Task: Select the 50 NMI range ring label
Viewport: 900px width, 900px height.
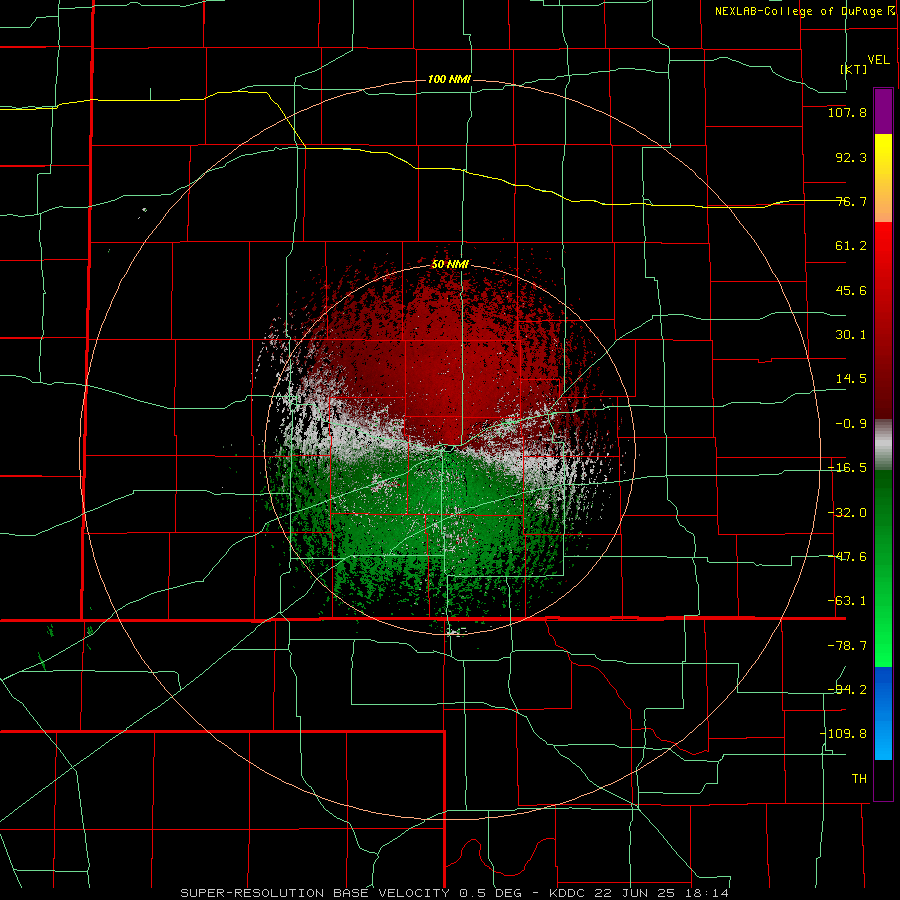Action: click(450, 265)
